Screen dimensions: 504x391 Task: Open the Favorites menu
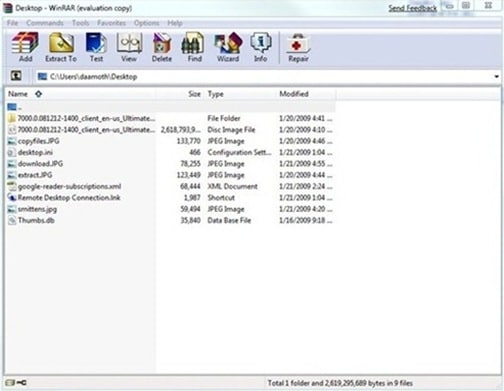(111, 23)
